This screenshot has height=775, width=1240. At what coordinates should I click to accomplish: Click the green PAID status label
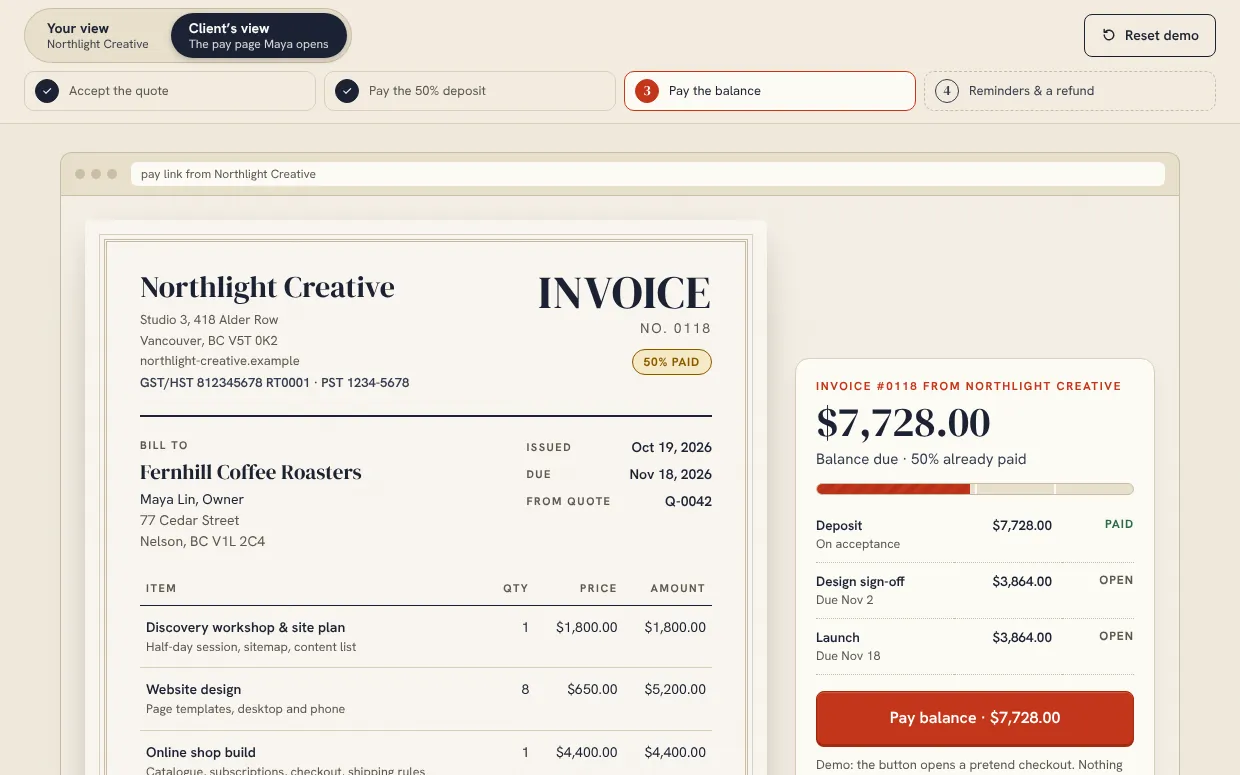tap(1119, 524)
